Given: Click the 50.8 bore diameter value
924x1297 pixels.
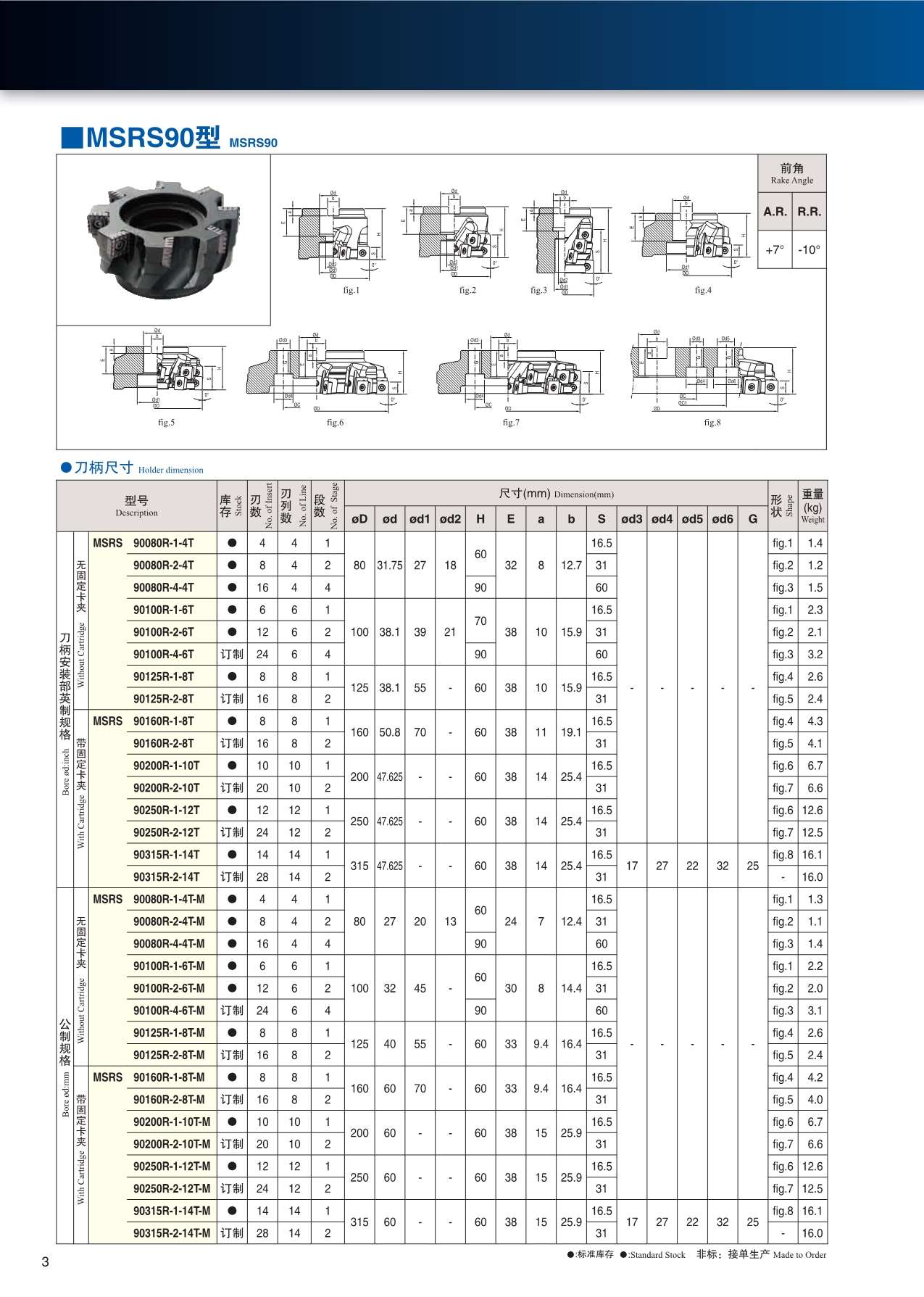Looking at the screenshot, I should (390, 733).
